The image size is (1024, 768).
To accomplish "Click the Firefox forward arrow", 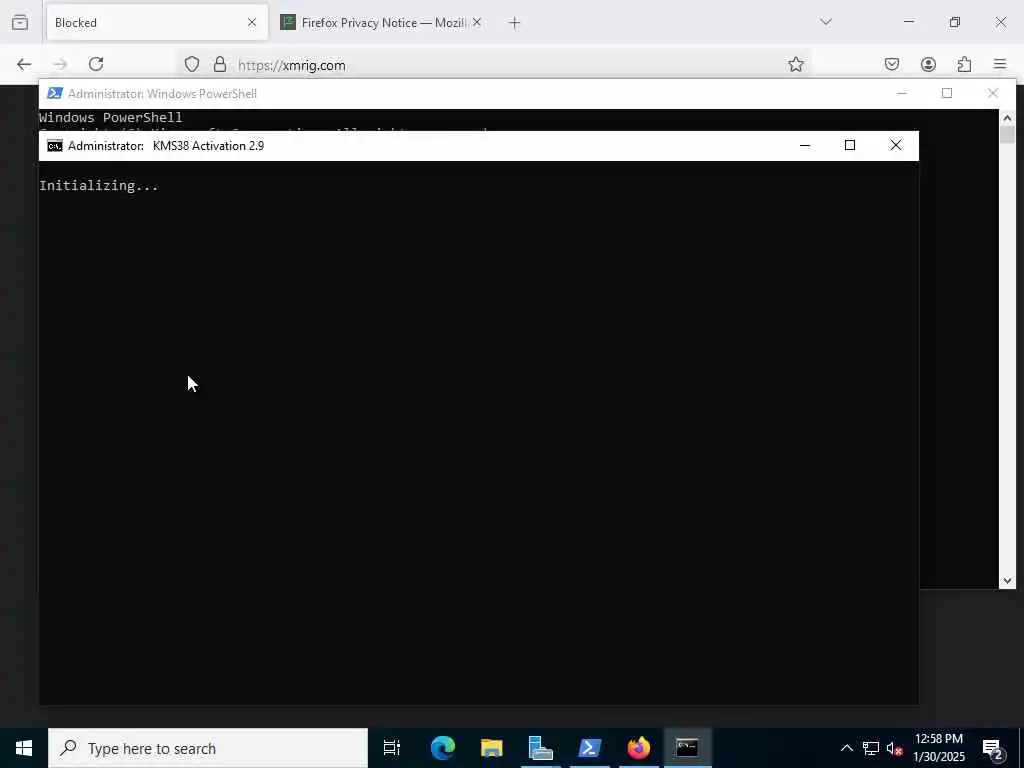I will pos(59,64).
